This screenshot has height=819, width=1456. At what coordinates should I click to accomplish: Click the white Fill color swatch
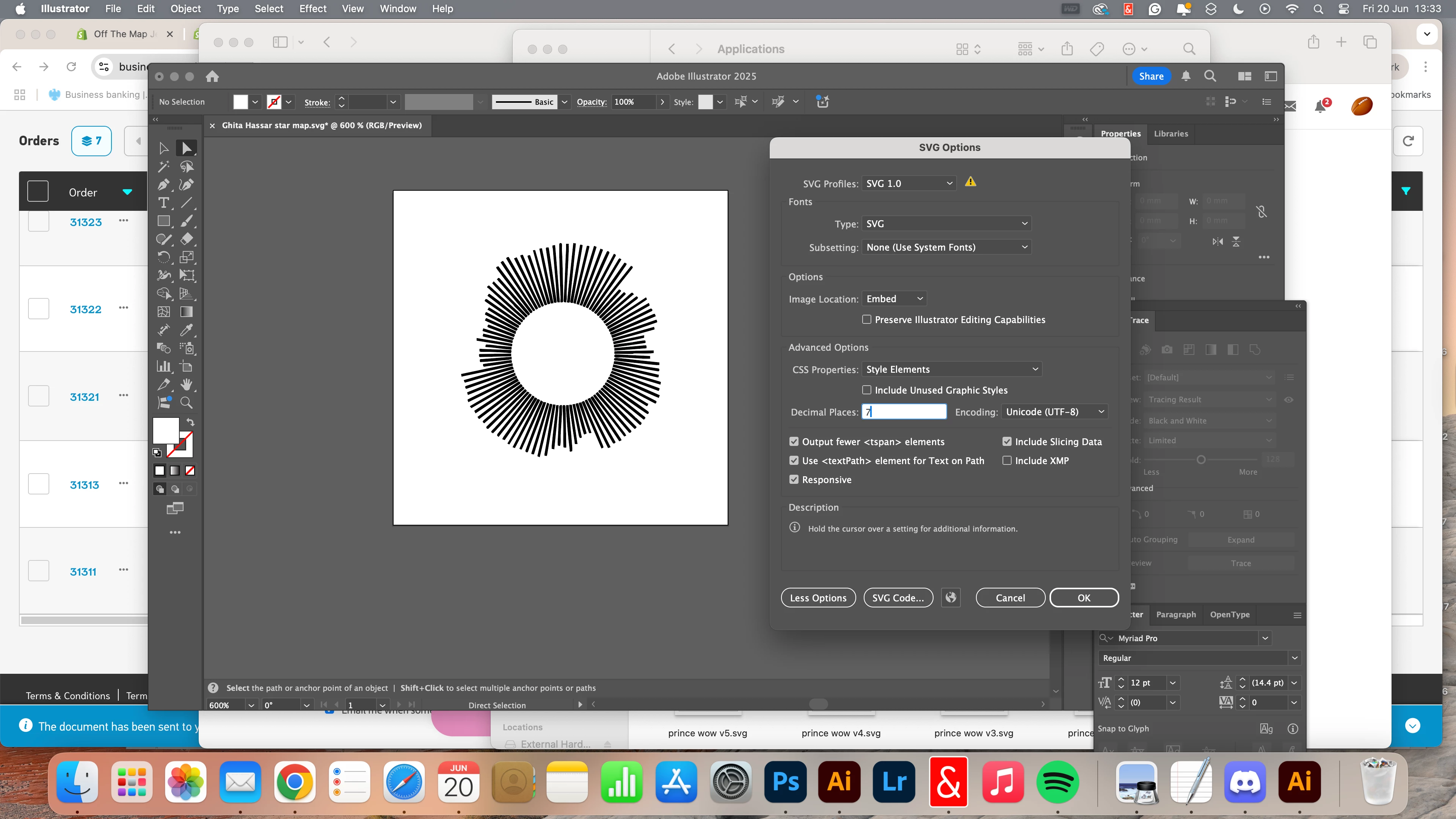pyautogui.click(x=166, y=431)
